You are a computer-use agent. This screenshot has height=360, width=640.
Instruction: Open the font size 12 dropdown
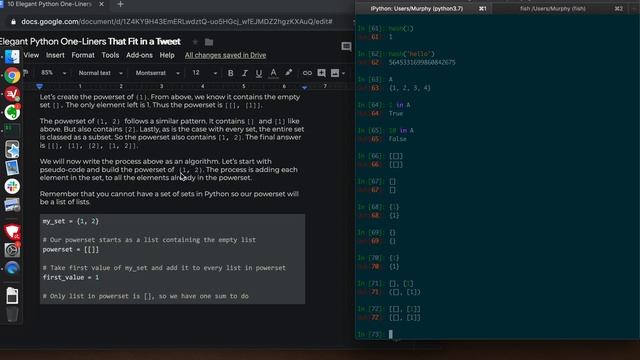coord(204,73)
